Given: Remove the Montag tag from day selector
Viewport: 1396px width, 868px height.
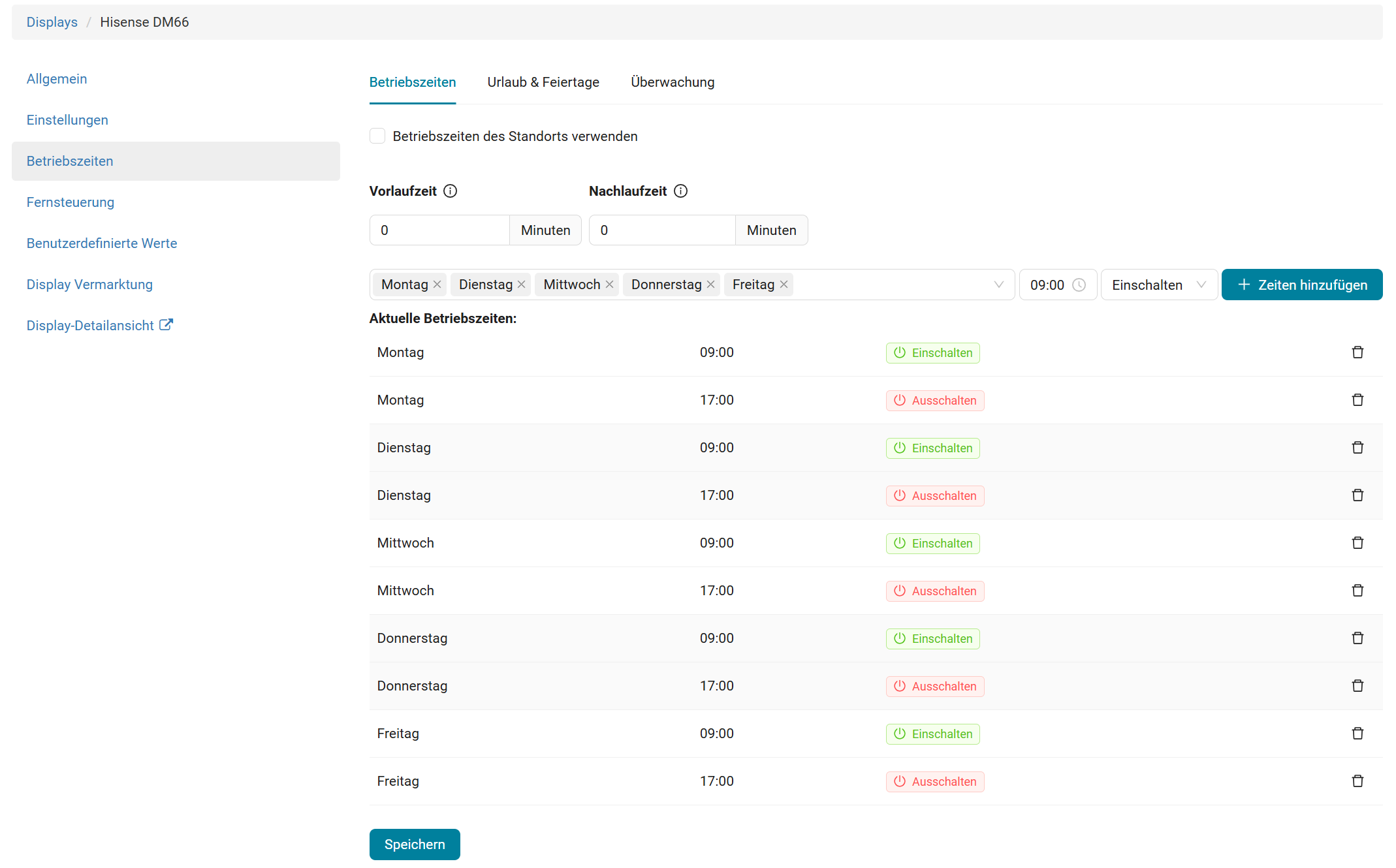Looking at the screenshot, I should [437, 285].
